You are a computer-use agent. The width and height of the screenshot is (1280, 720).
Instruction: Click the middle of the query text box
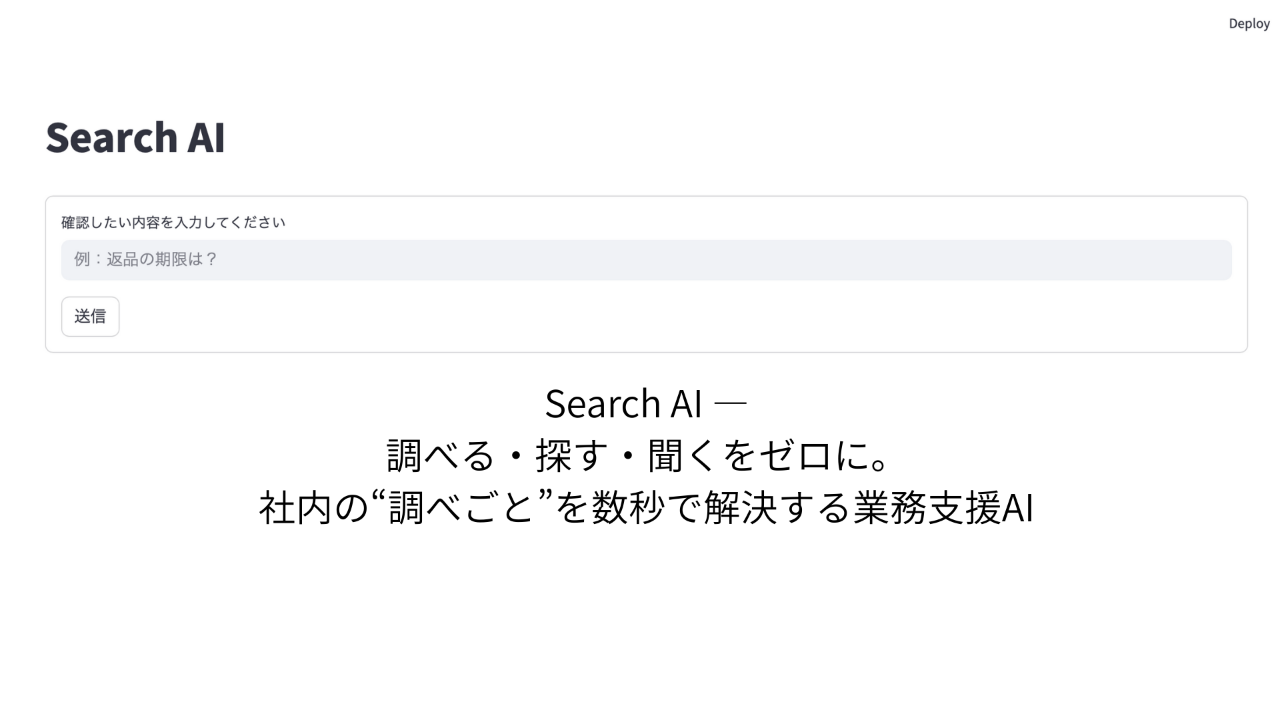click(x=646, y=260)
